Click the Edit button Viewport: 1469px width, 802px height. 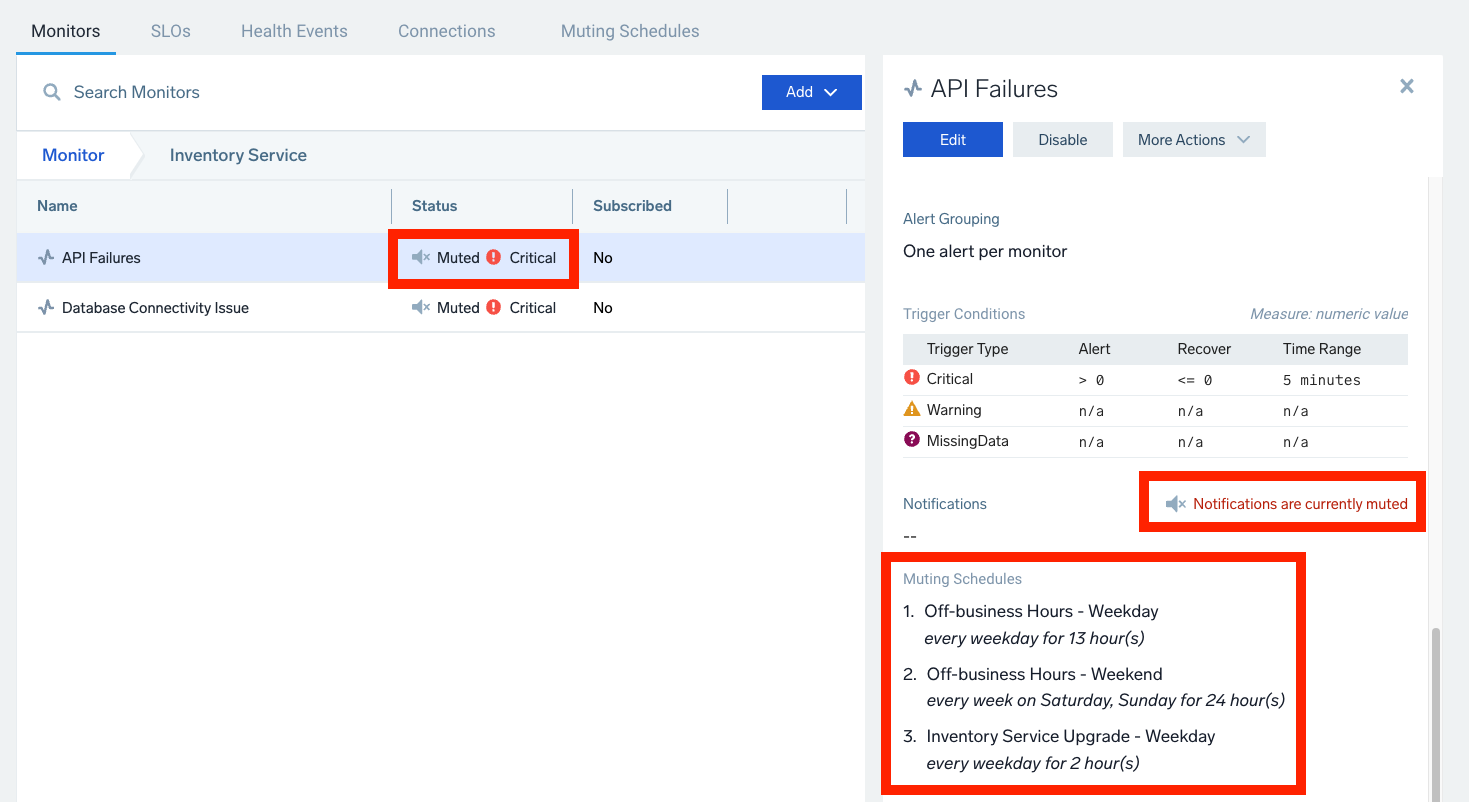click(952, 140)
